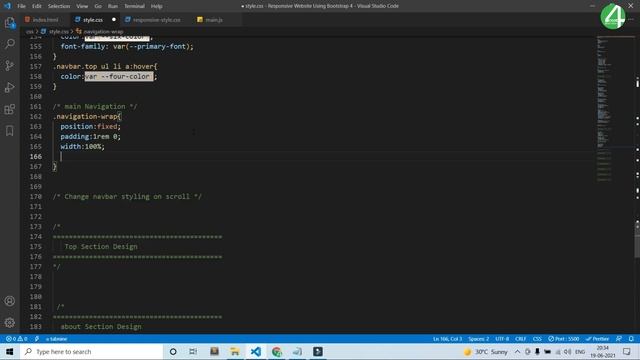Open the Explorer view in activity bar

coord(10,23)
